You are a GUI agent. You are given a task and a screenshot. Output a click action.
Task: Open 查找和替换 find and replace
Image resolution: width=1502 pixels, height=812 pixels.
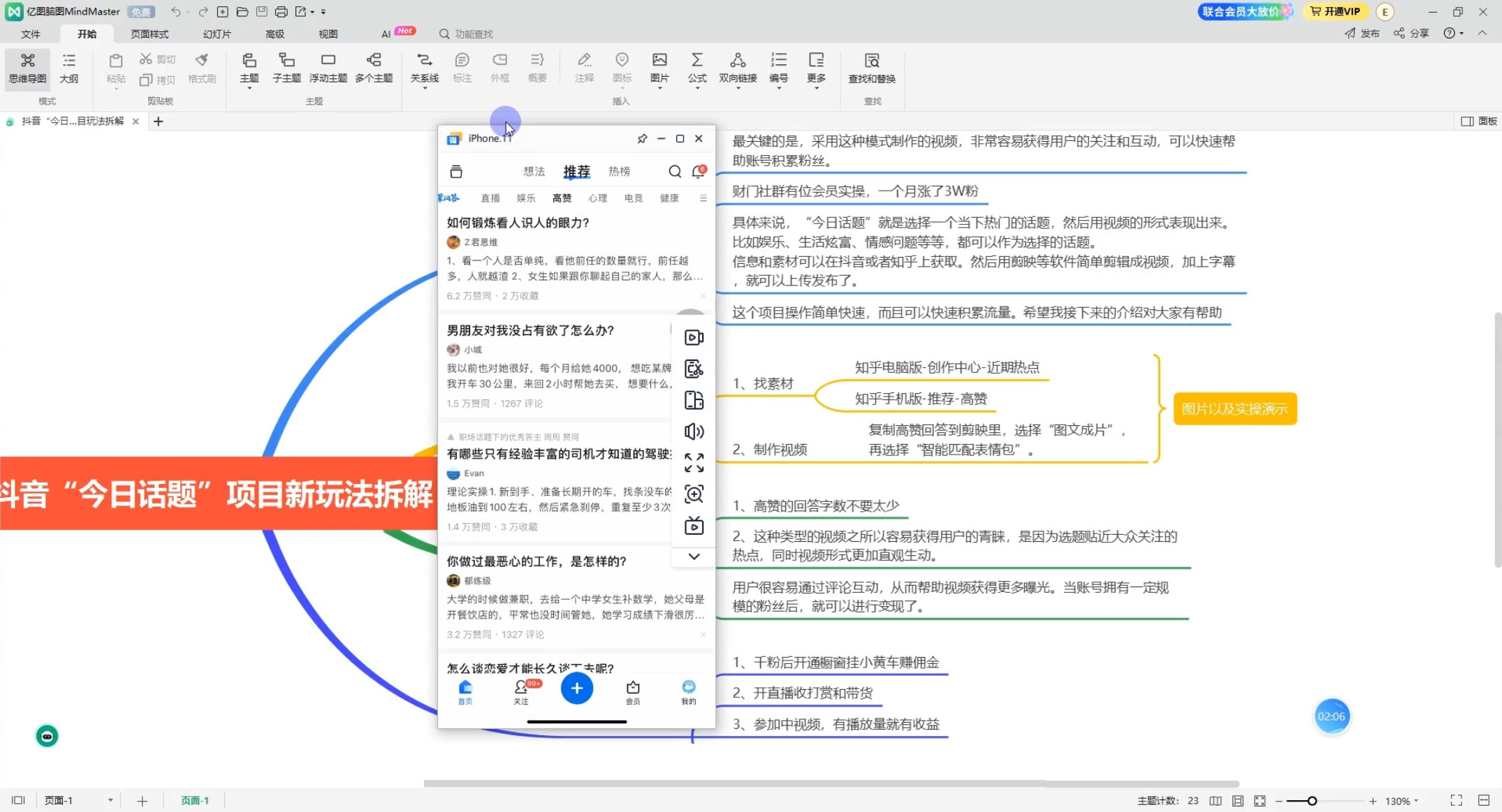871,68
